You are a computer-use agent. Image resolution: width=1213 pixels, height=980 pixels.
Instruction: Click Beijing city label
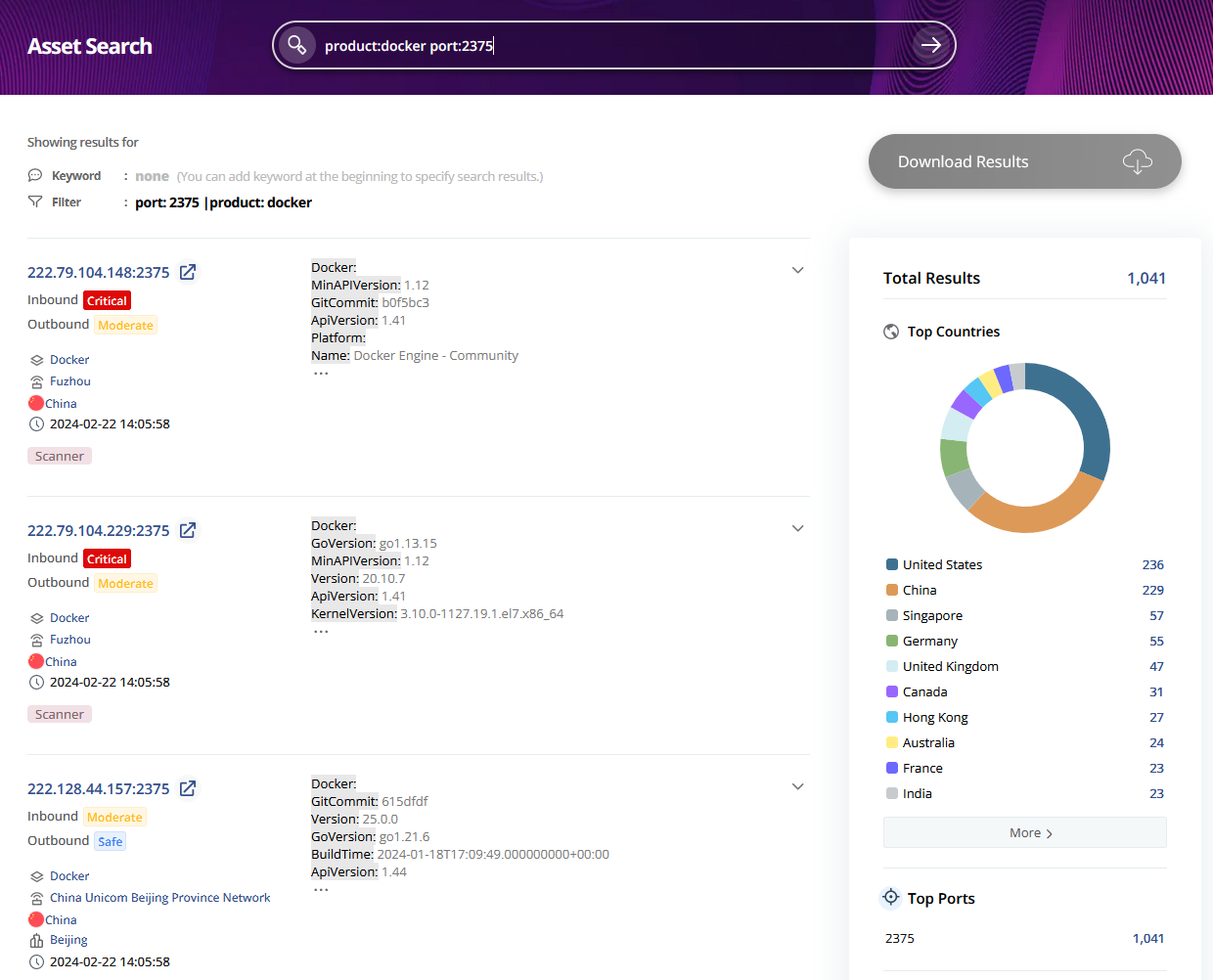click(x=68, y=940)
